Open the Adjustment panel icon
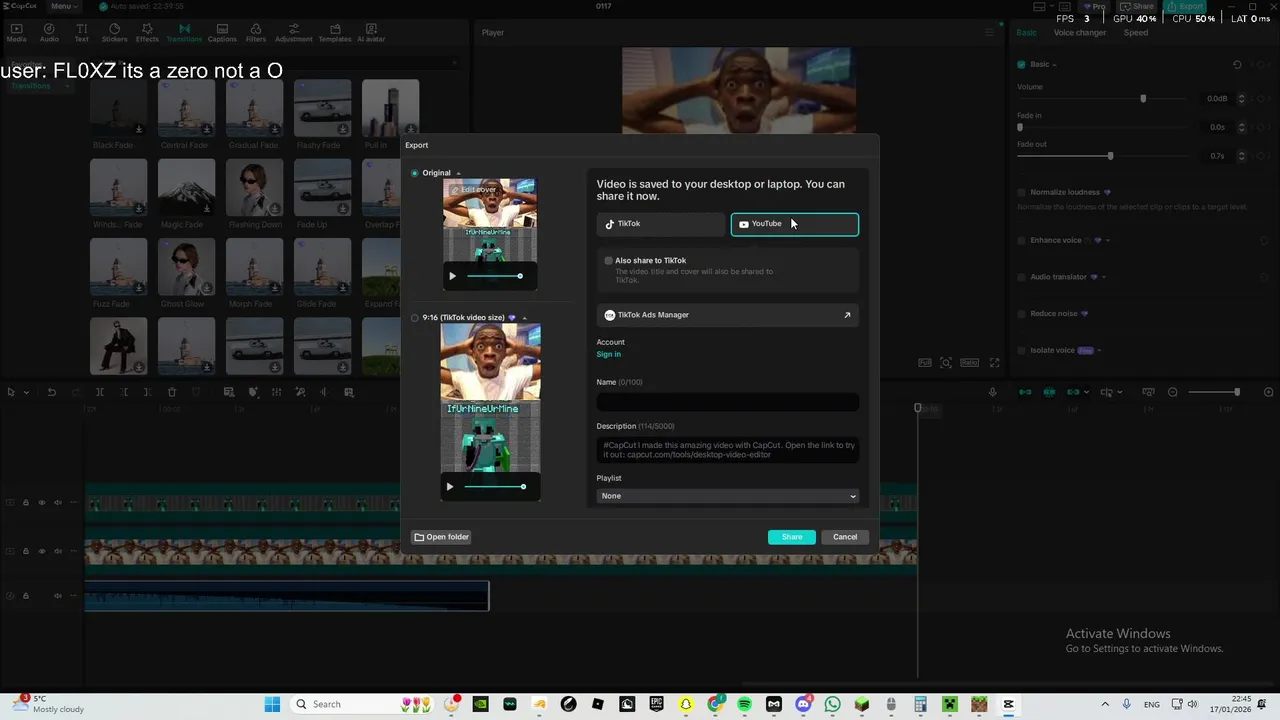 click(x=294, y=33)
